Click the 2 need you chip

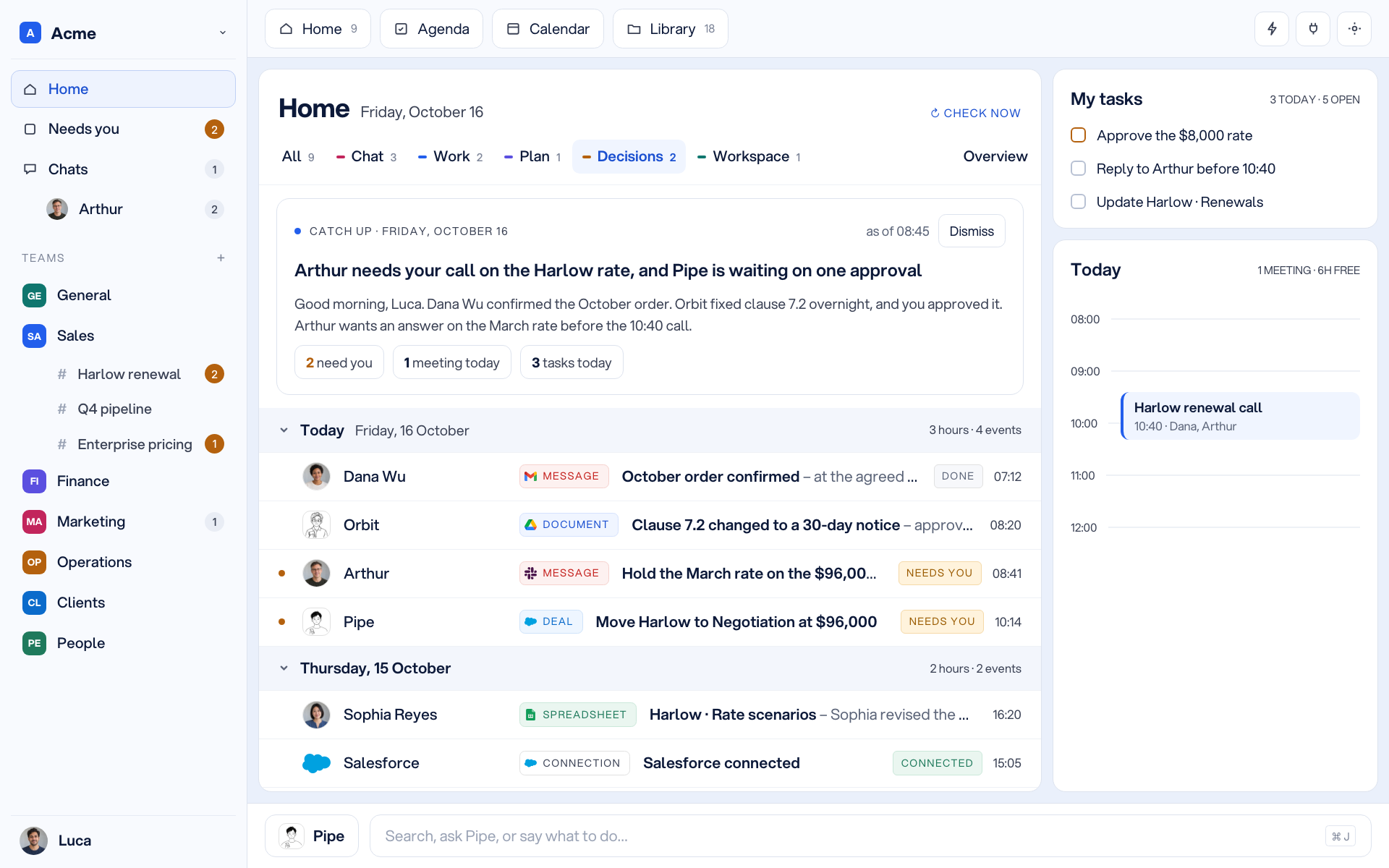click(339, 362)
